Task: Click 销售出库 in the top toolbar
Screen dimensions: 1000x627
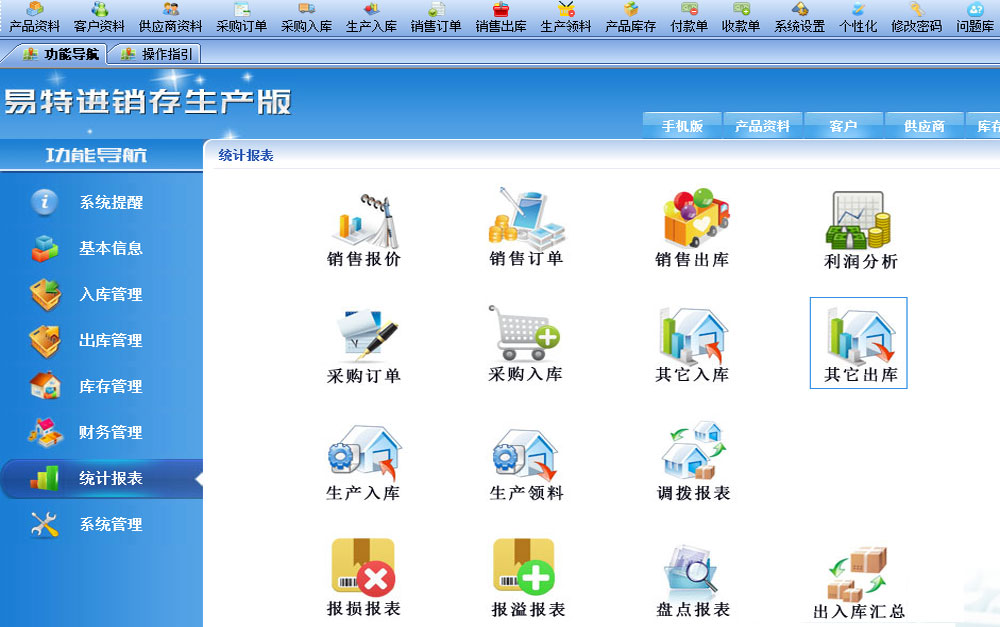Action: [501, 18]
